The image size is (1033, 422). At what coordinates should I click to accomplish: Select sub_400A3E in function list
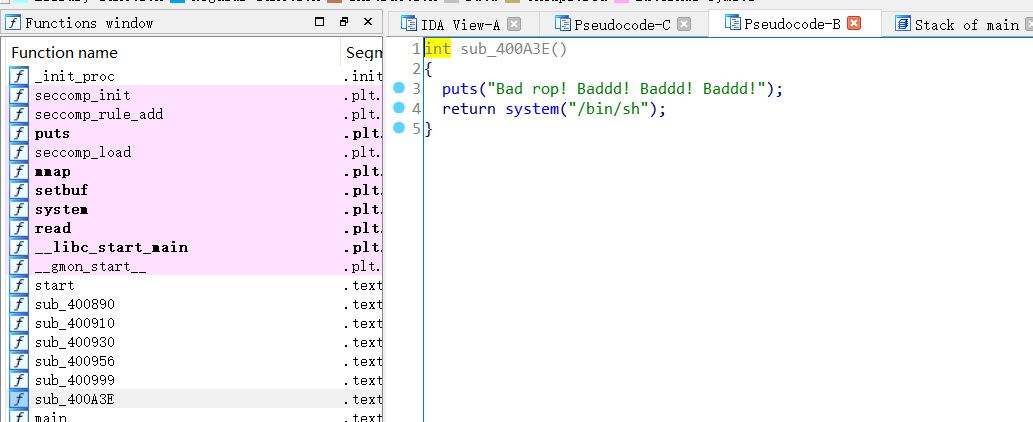pos(195,399)
